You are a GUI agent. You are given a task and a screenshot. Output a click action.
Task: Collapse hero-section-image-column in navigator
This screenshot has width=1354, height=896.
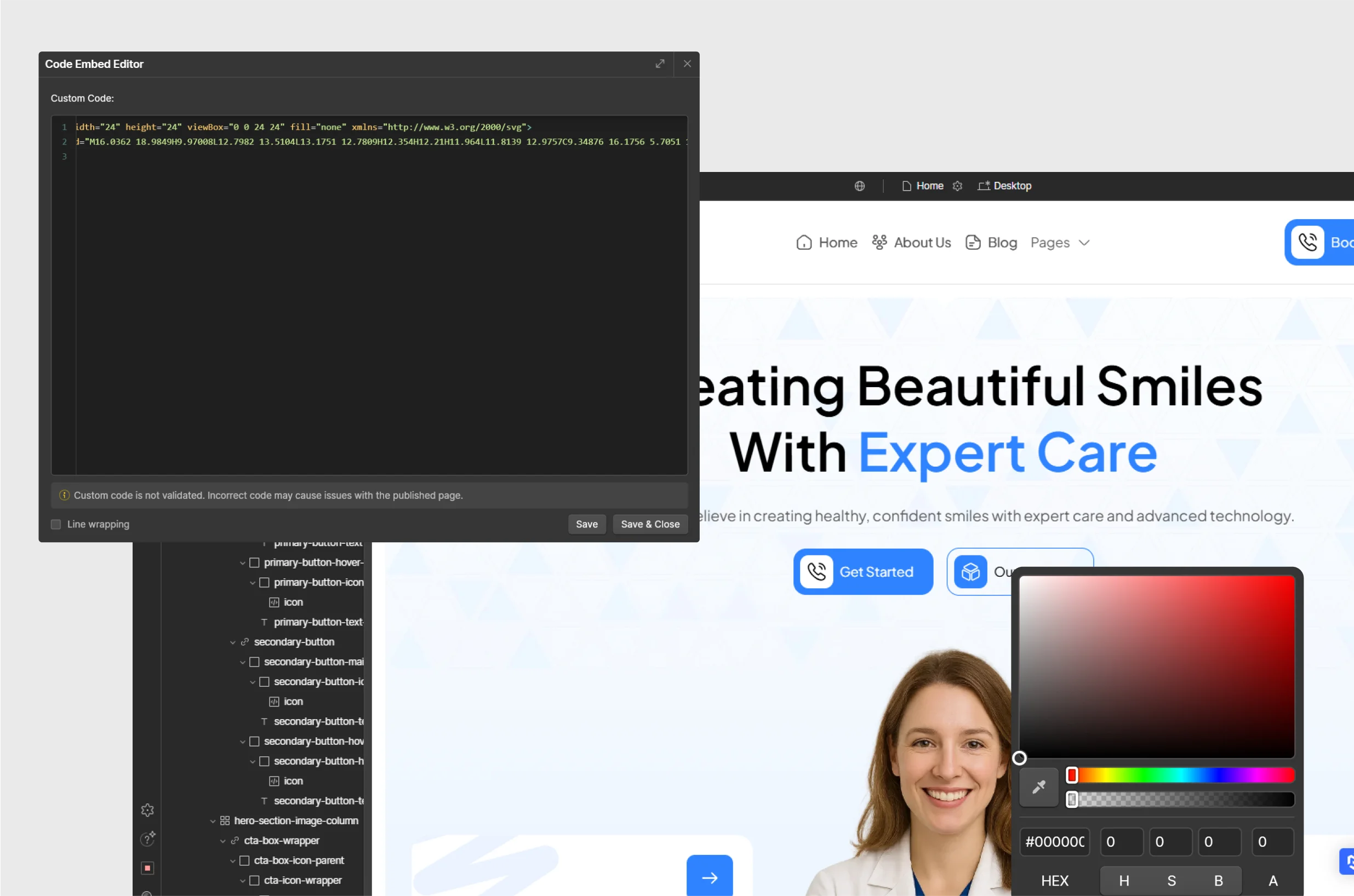click(x=213, y=821)
